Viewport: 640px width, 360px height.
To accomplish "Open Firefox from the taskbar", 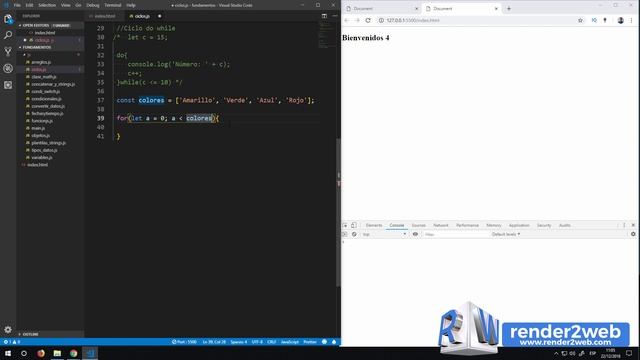I will click(41, 353).
